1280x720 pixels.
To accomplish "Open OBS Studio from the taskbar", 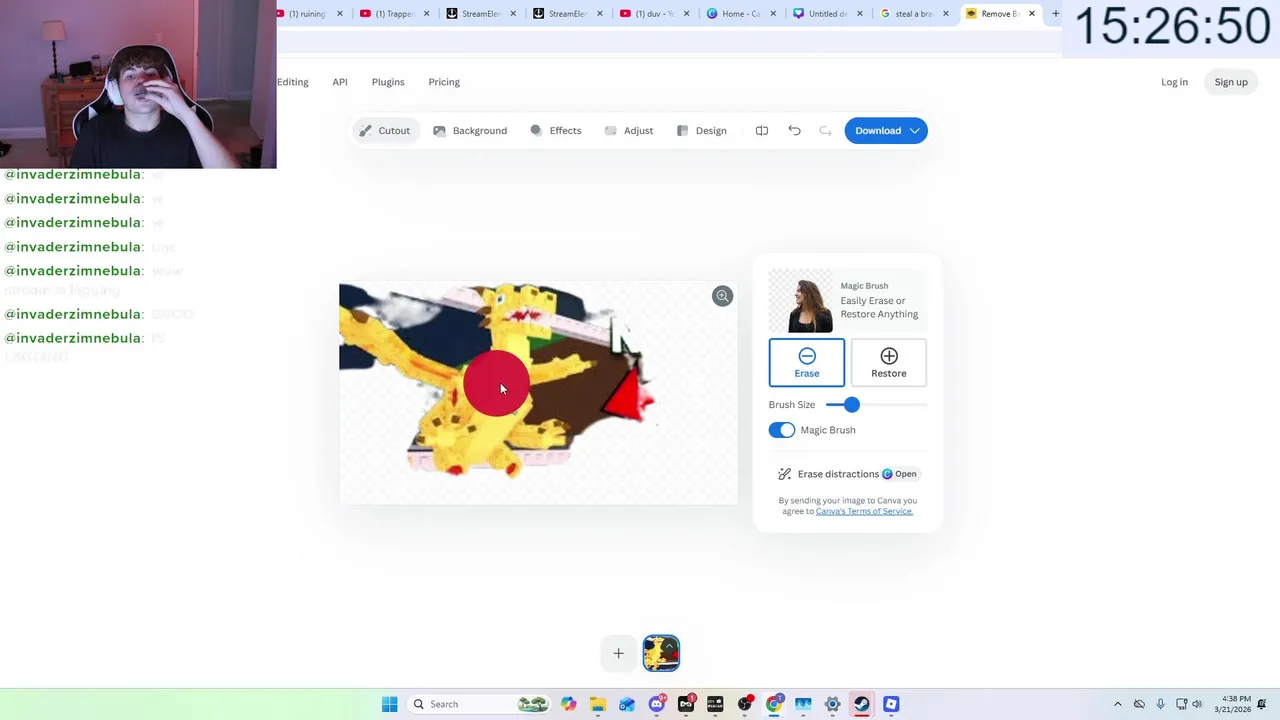I will click(744, 704).
